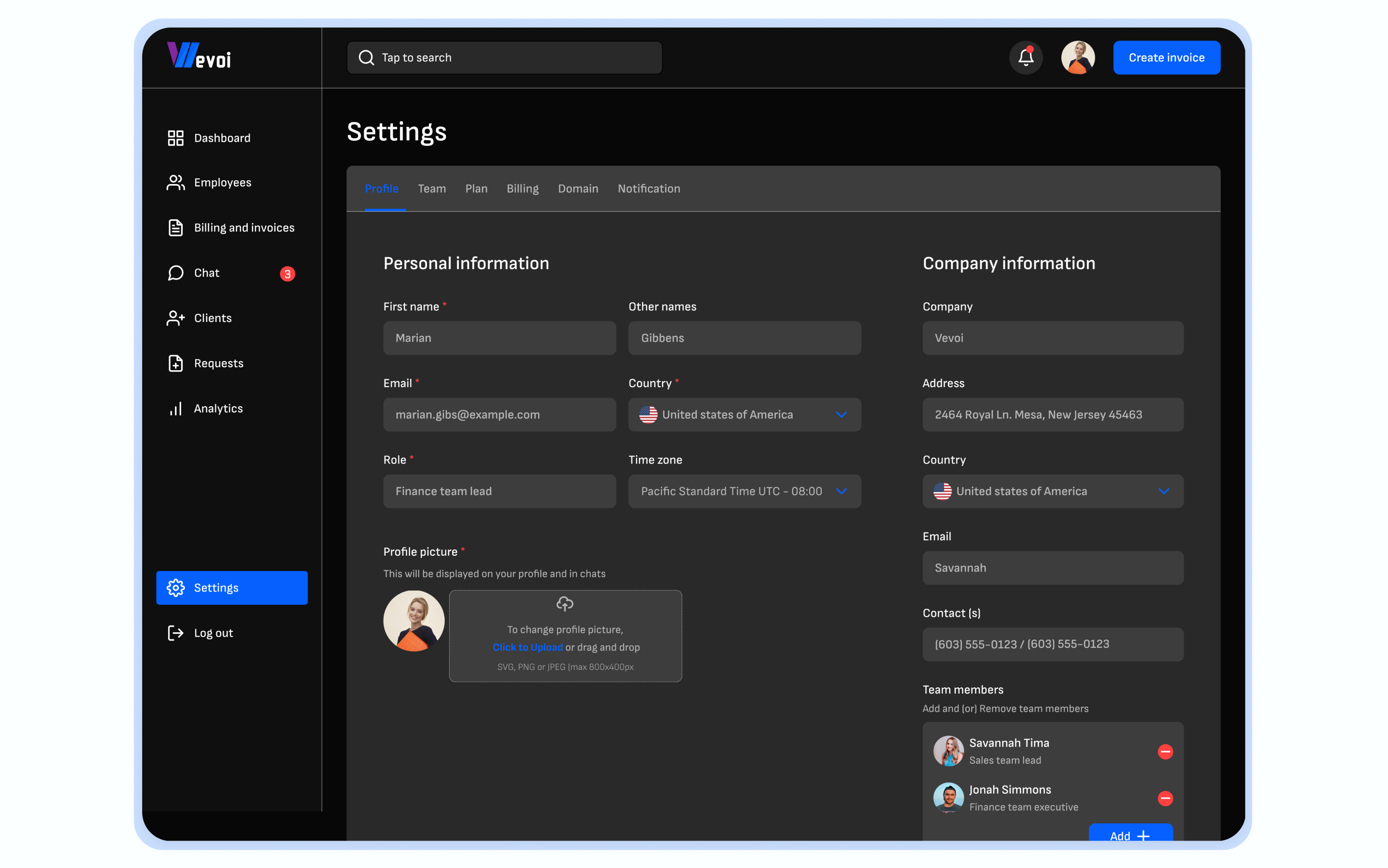The height and width of the screenshot is (868, 1388).
Task: Click the profile picture thumbnail
Action: tap(414, 621)
